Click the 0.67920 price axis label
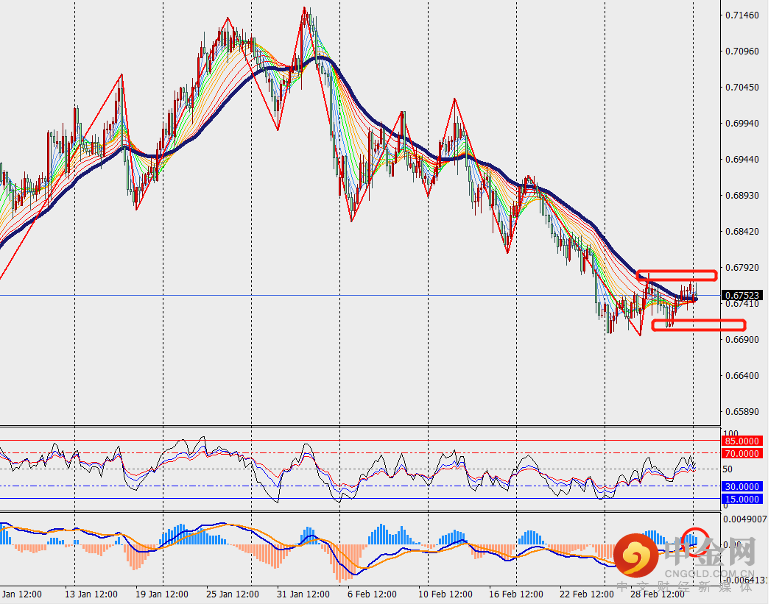The height and width of the screenshot is (605, 770). (x=741, y=268)
